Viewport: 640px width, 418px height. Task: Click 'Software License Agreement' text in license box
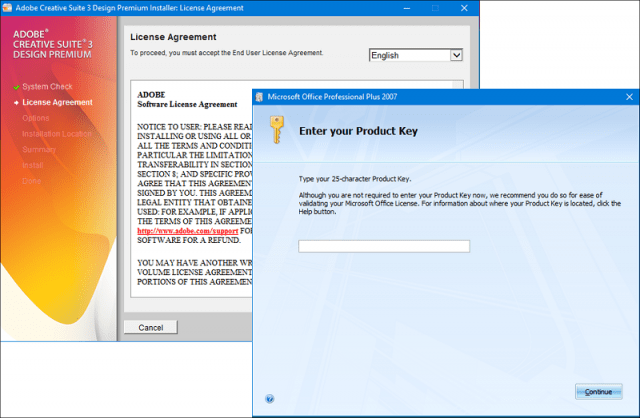click(x=187, y=104)
